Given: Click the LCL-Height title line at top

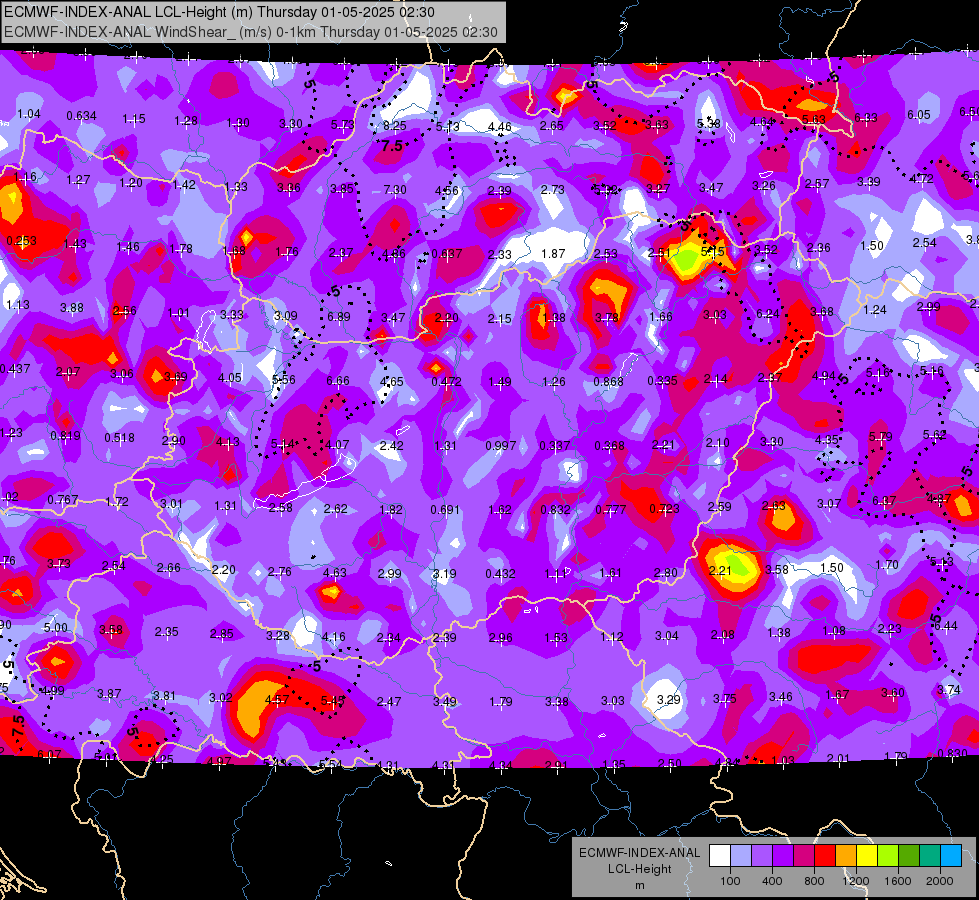Looking at the screenshot, I should pyautogui.click(x=219, y=12).
